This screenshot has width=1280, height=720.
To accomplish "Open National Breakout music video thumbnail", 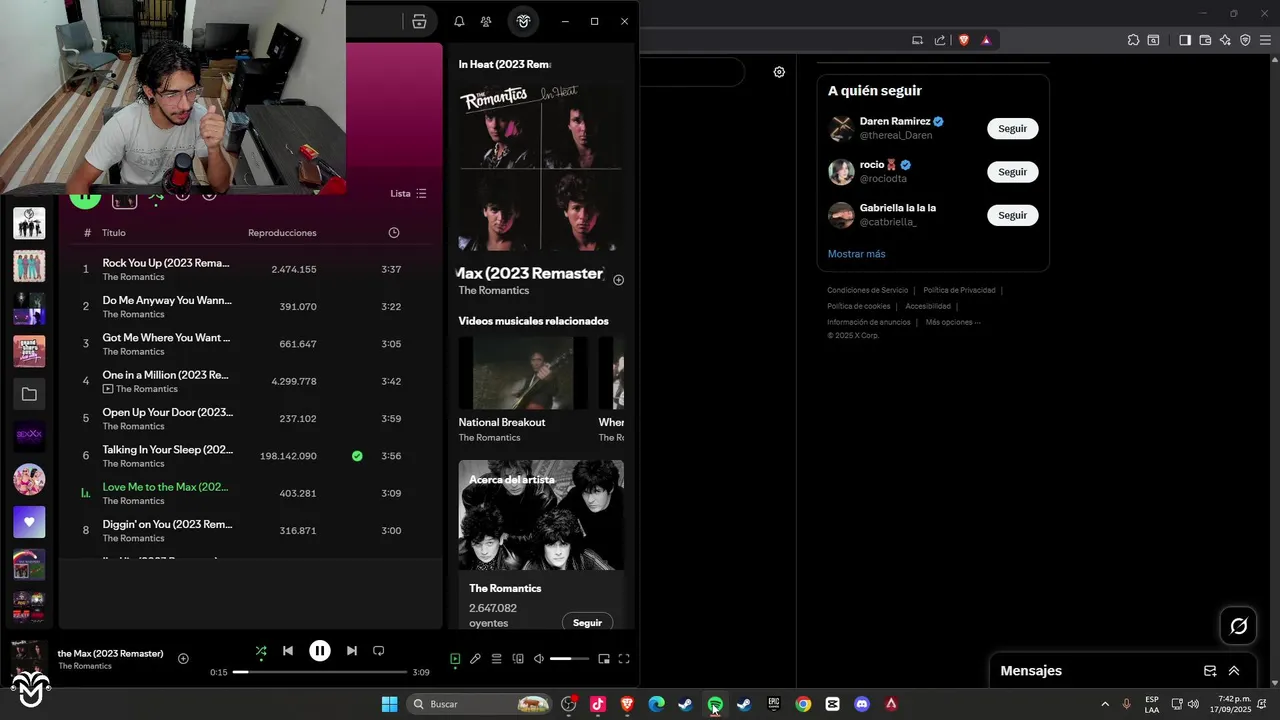I will [523, 373].
